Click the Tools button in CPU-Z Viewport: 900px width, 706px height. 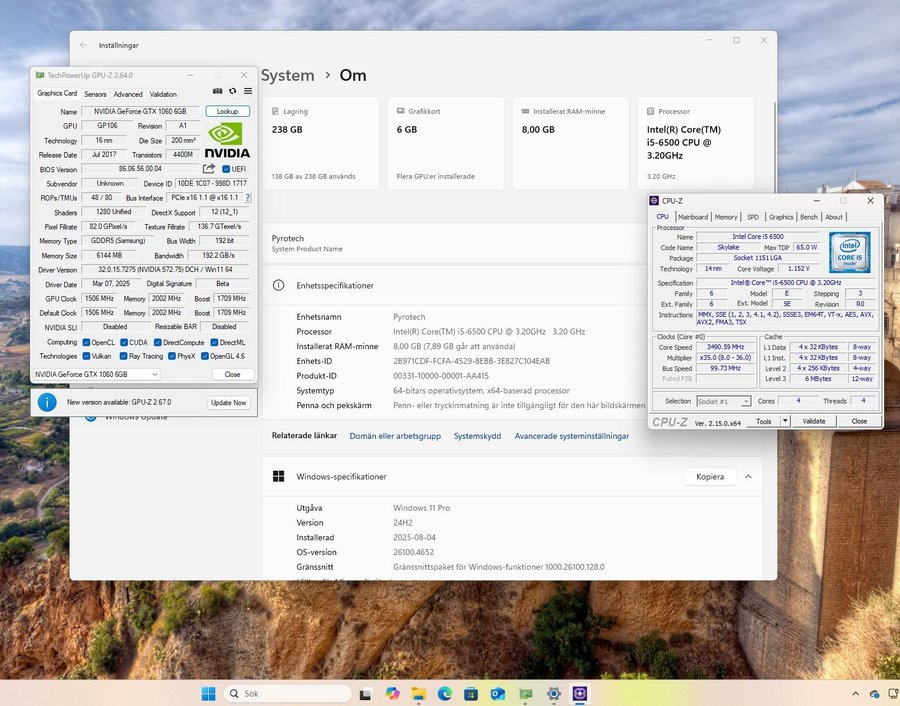tap(763, 421)
